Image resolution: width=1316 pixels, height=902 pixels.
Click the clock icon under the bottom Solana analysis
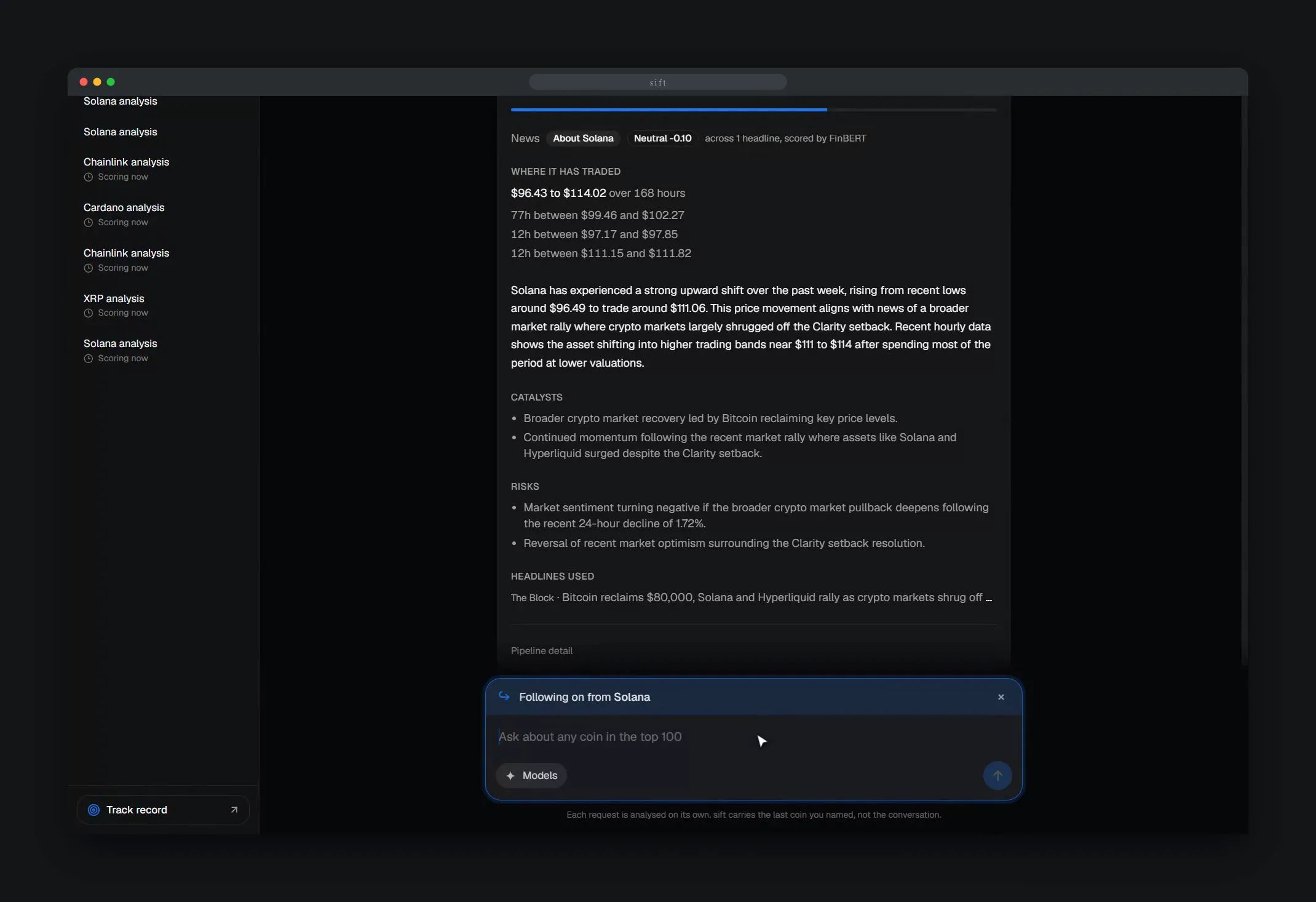89,359
